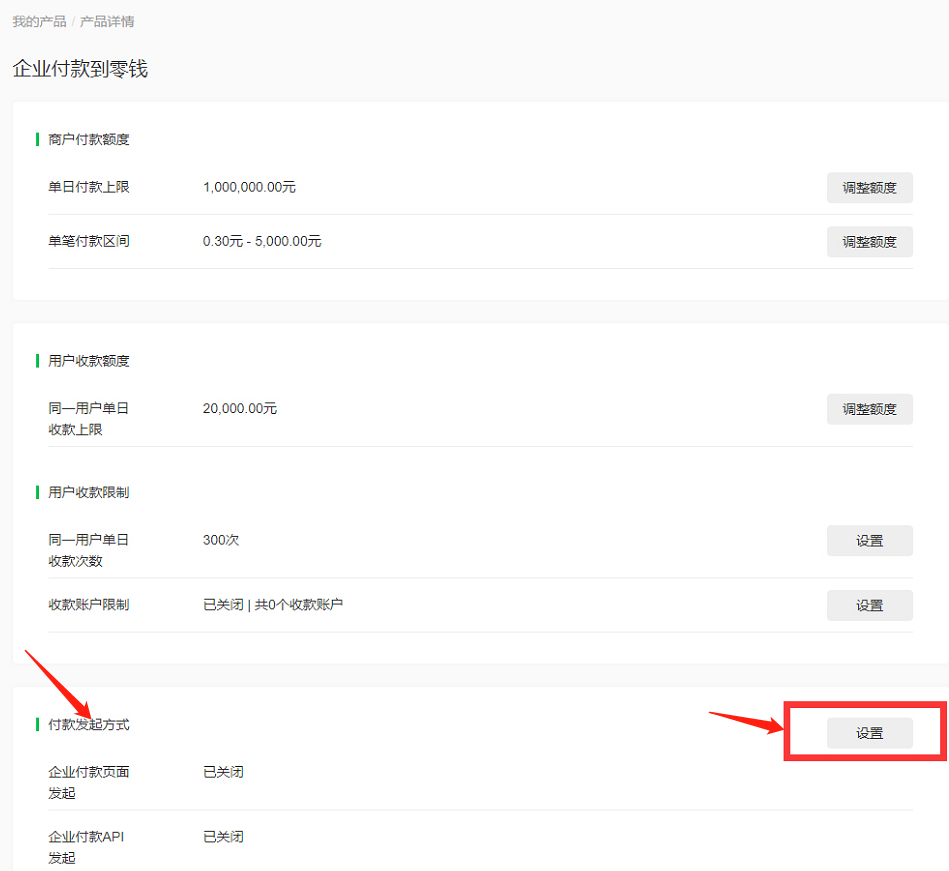949x871 pixels.
Task: Click the 1,000,000.00元 daily limit value
Action: pos(249,187)
